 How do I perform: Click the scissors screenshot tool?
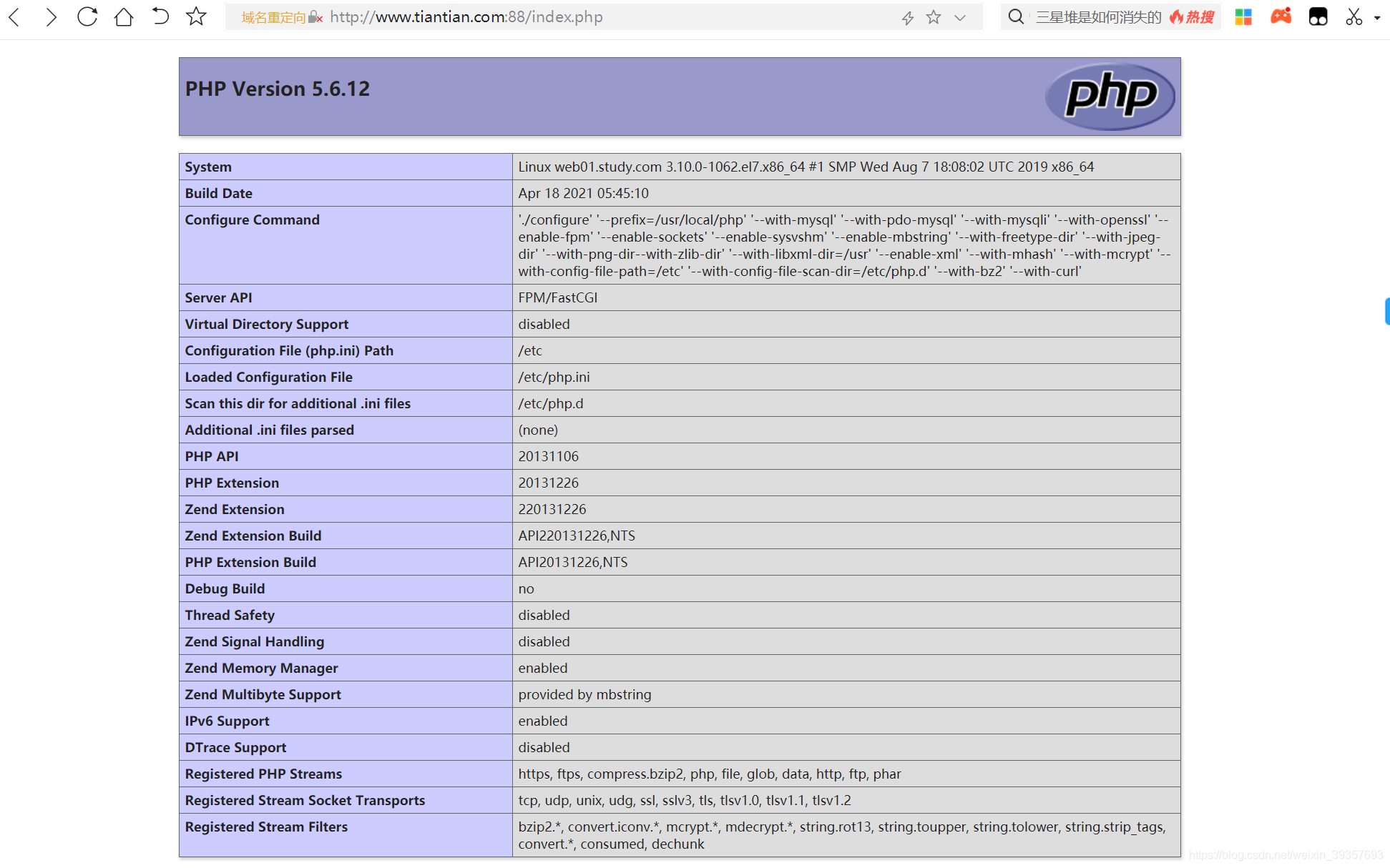point(1354,17)
